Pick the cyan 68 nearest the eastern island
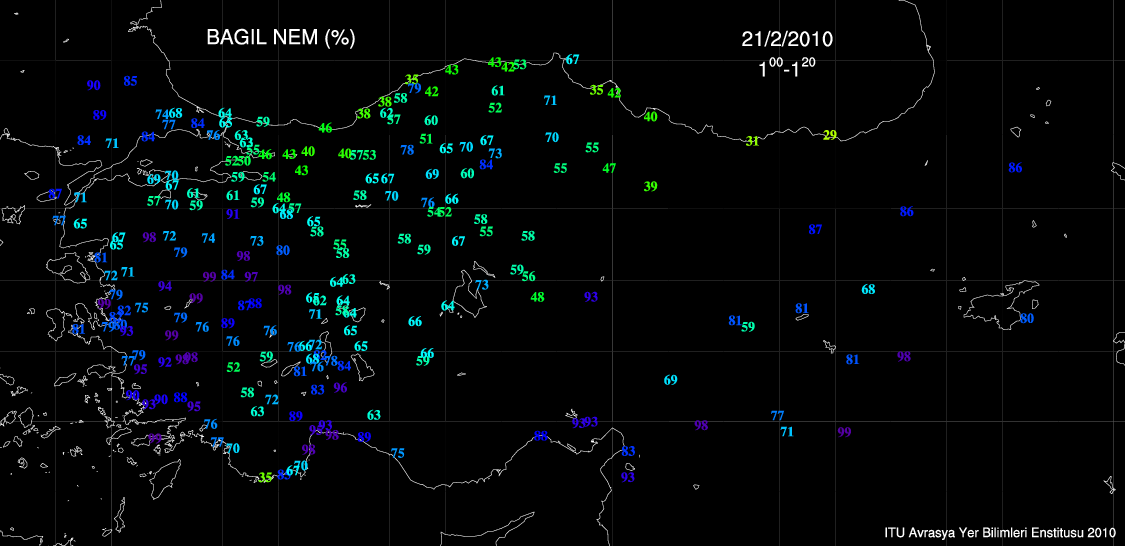Screen dimensions: 1125x546 [868, 289]
